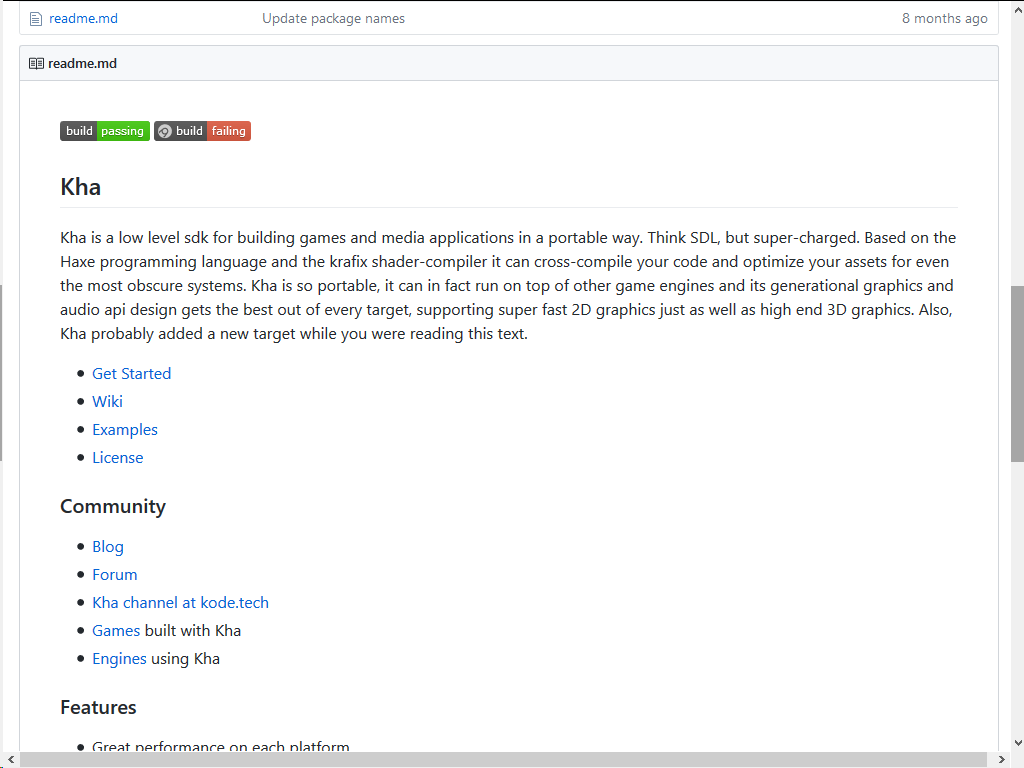
Task: Open the Blog link
Action: [x=108, y=547]
